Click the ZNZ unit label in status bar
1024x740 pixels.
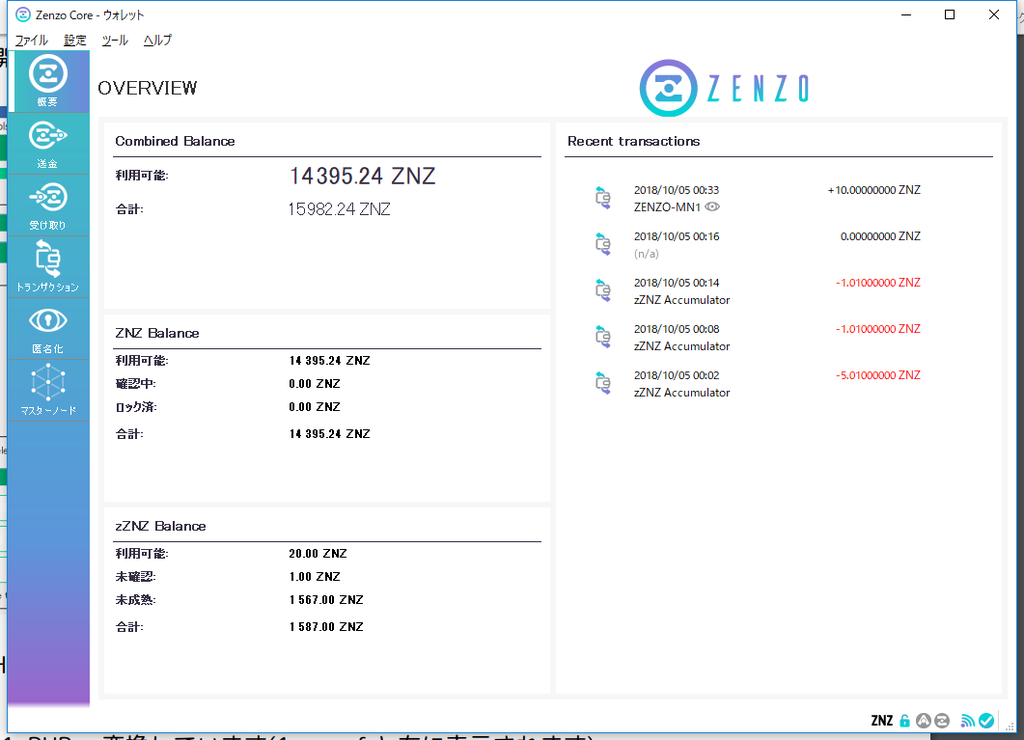pyautogui.click(x=882, y=720)
